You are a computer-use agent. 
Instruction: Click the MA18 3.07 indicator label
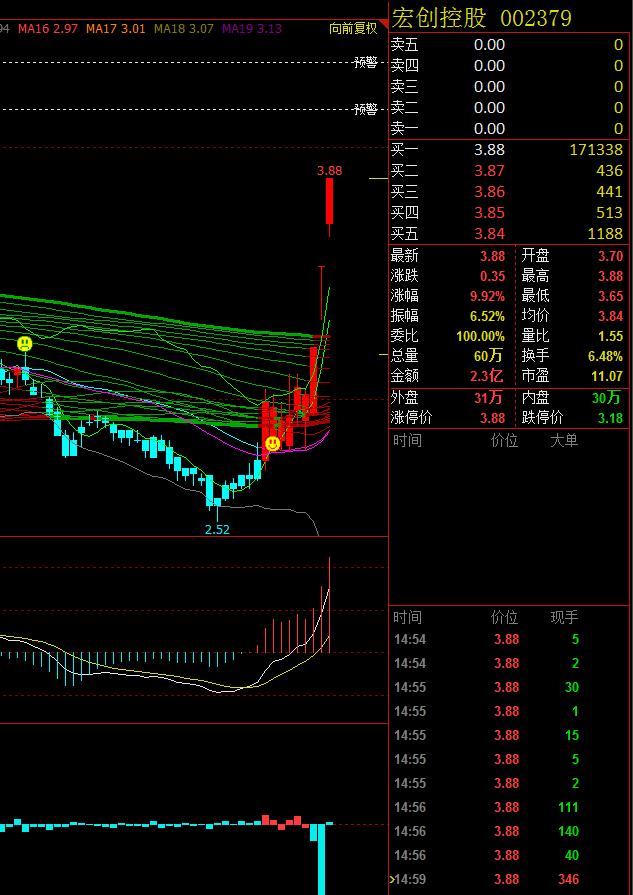[x=184, y=29]
